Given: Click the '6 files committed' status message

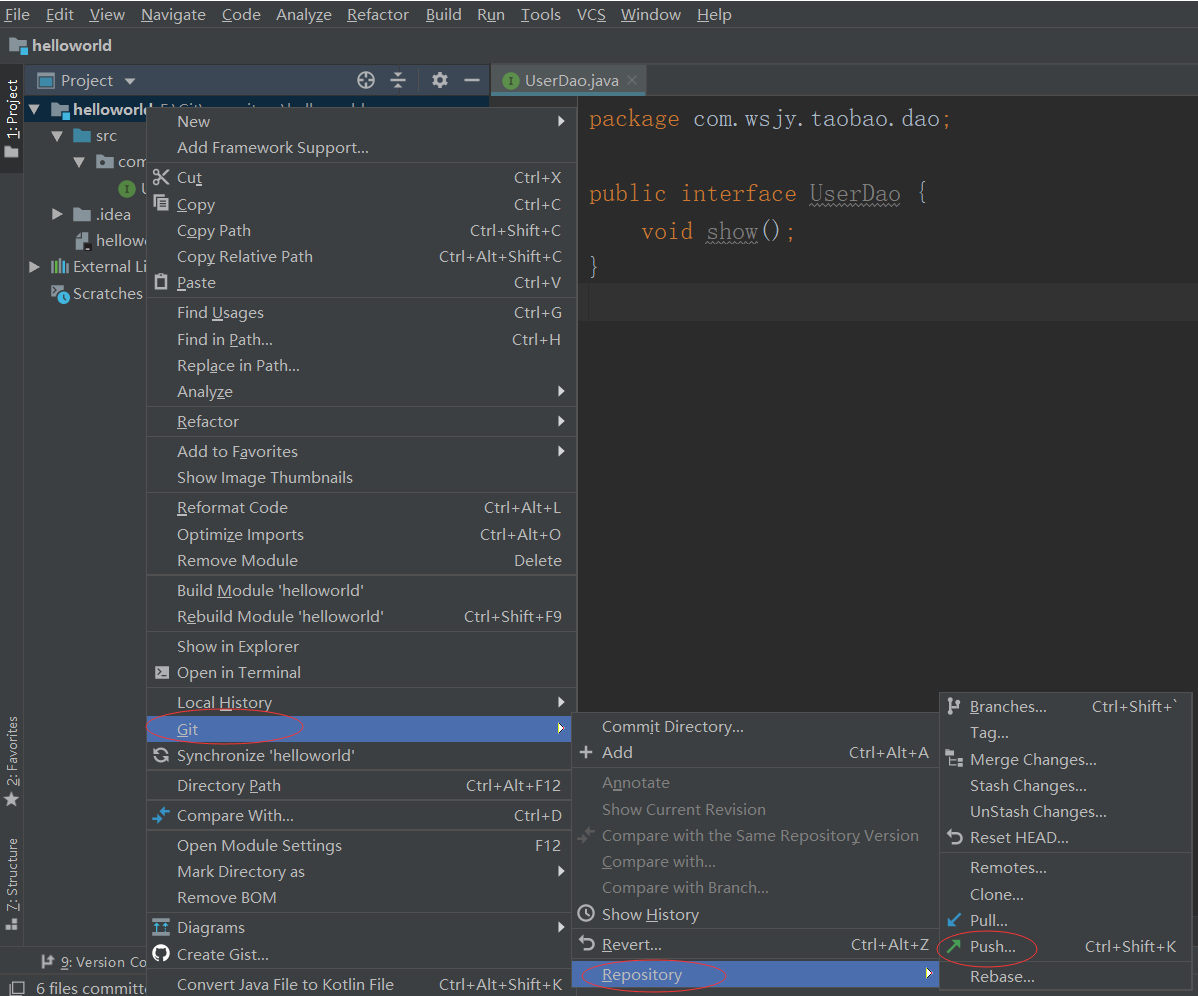Looking at the screenshot, I should (91, 988).
